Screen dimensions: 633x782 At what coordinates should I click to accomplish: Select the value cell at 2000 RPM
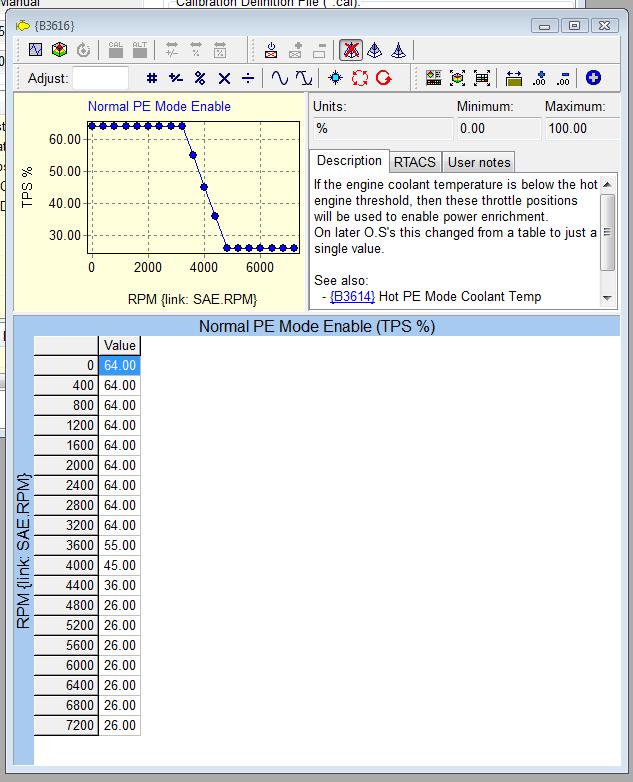pos(120,465)
